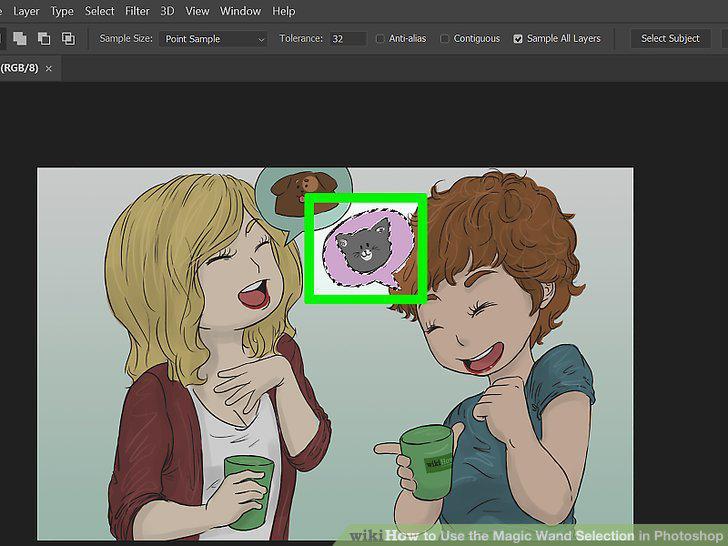The width and height of the screenshot is (728, 546).
Task: Click the Tolerance label
Action: pyautogui.click(x=301, y=39)
